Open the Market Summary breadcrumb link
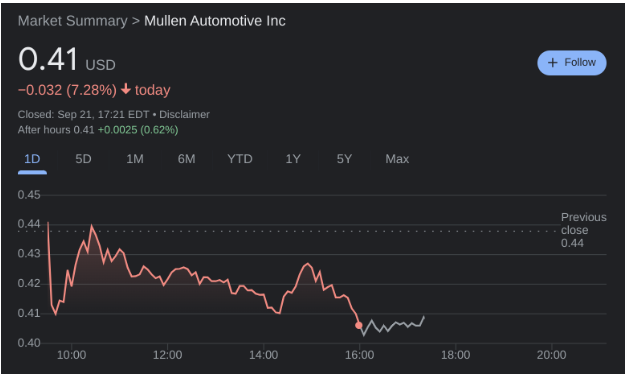The image size is (627, 378). [x=72, y=21]
